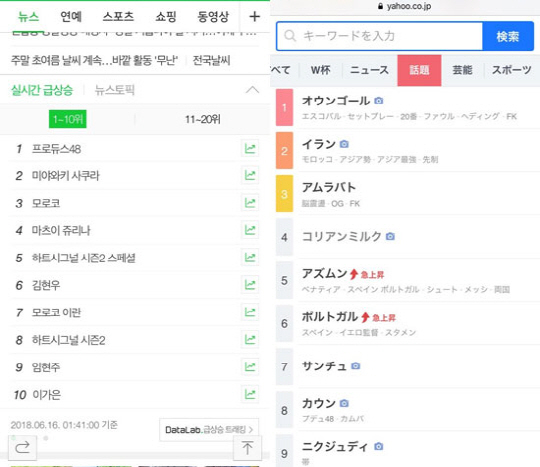Switch to the 스포츠 tab
This screenshot has width=540, height=467.
[x=118, y=17]
